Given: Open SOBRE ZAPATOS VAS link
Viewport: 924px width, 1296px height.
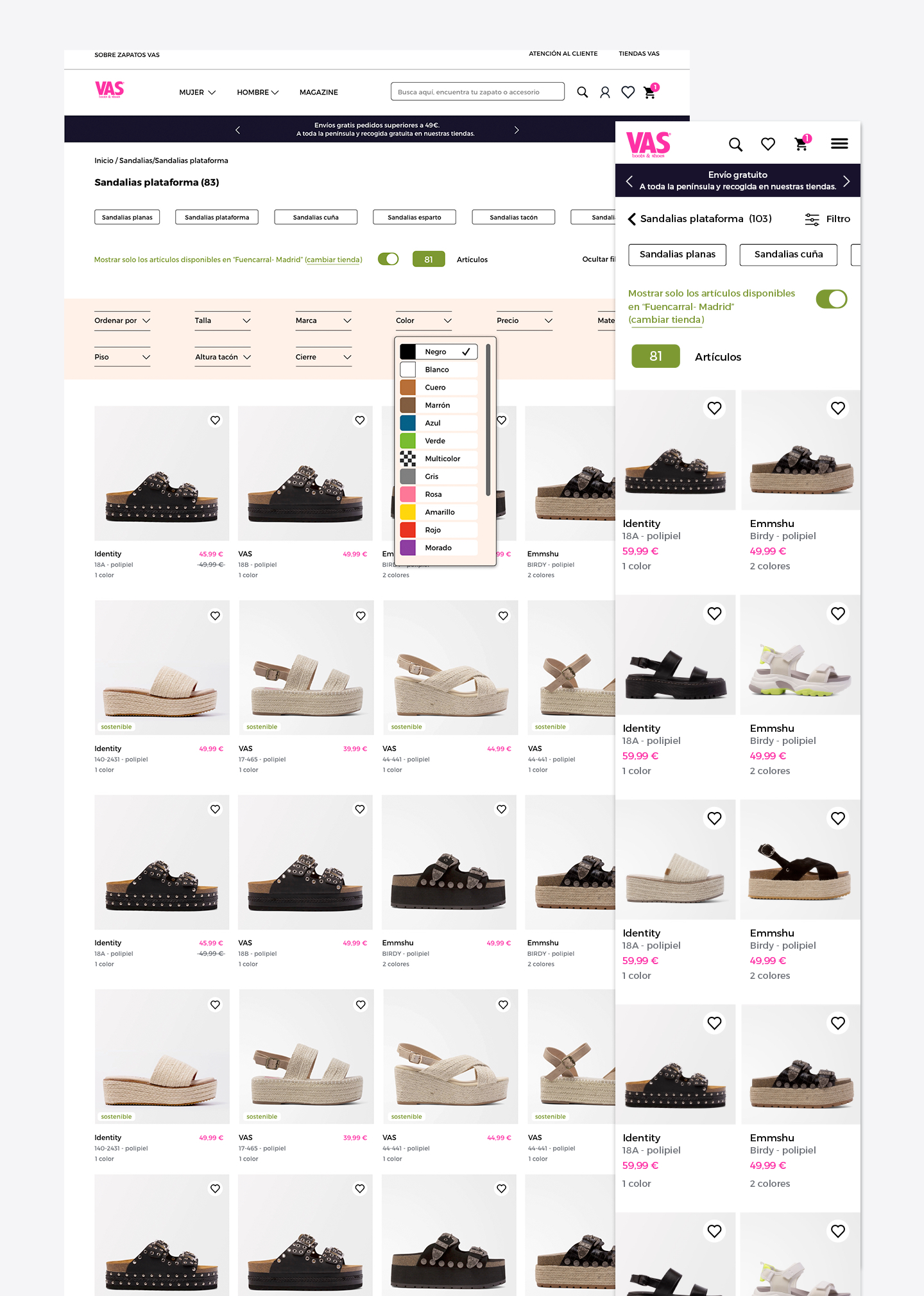Looking at the screenshot, I should [x=127, y=55].
